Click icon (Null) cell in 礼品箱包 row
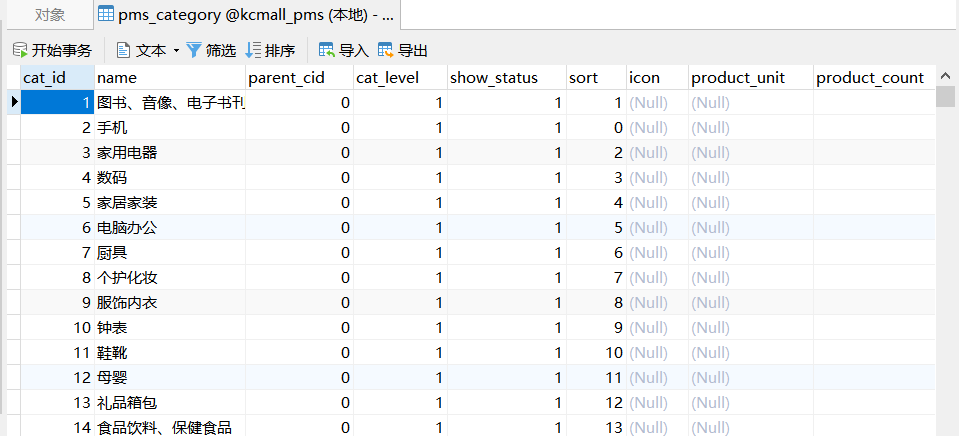 click(658, 402)
